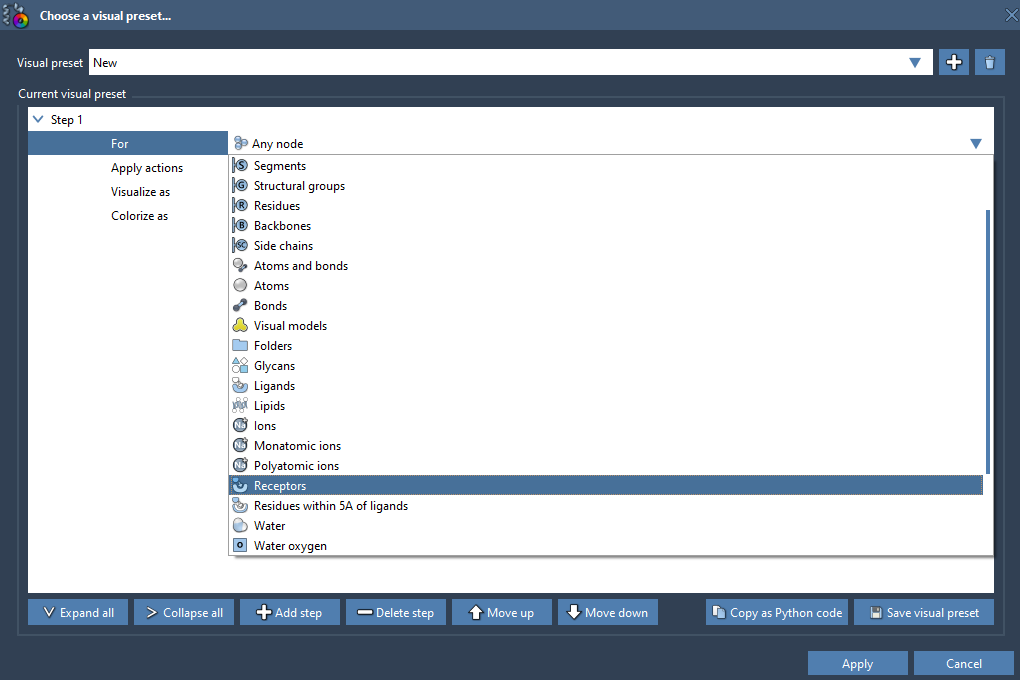Click the delete preset trash icon
1020x680 pixels.
pyautogui.click(x=989, y=62)
